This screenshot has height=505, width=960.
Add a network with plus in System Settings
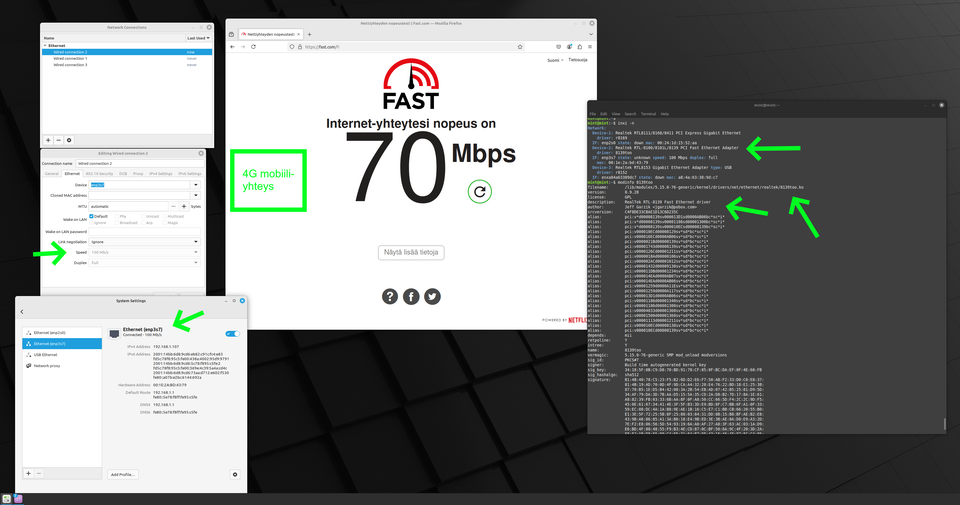(28, 473)
